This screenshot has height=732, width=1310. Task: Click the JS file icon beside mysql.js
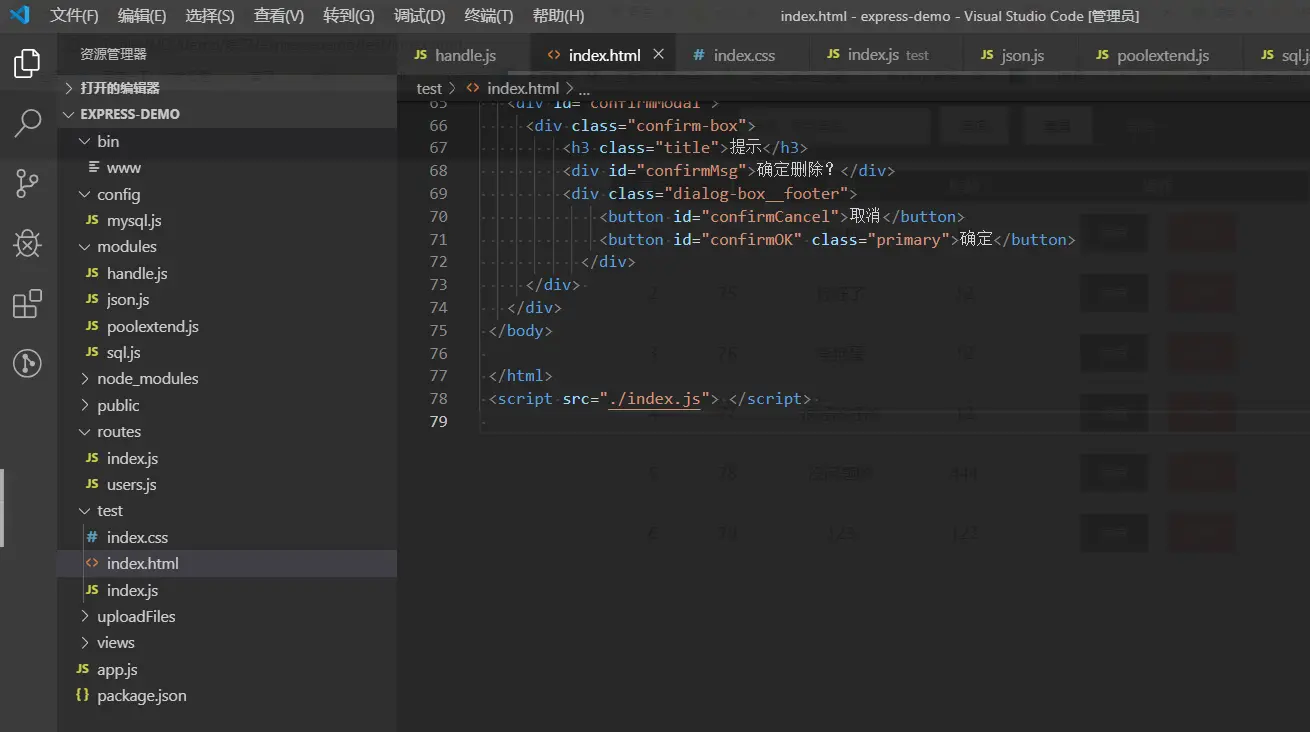point(92,220)
